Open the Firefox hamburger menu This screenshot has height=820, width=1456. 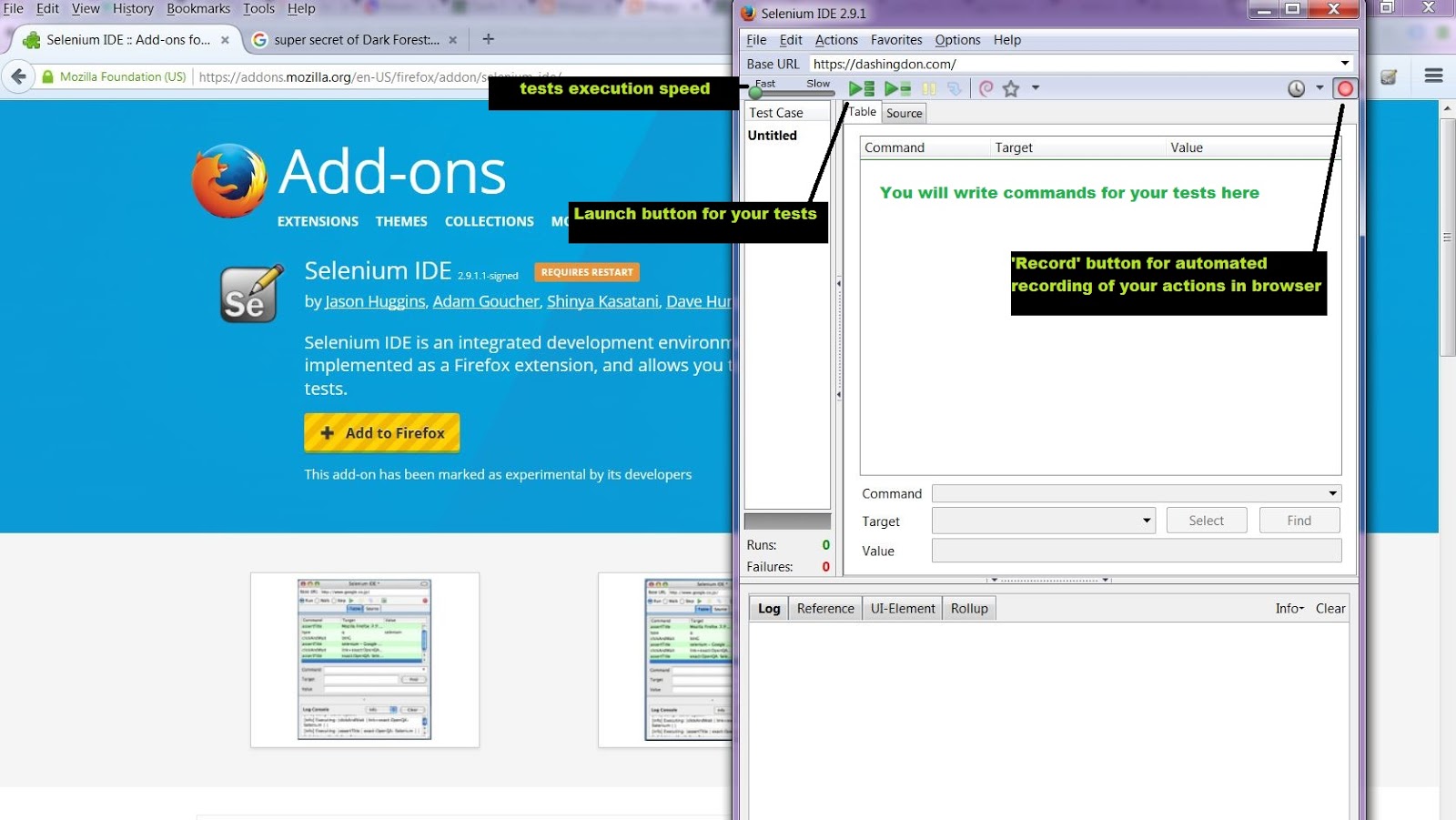point(1433,76)
